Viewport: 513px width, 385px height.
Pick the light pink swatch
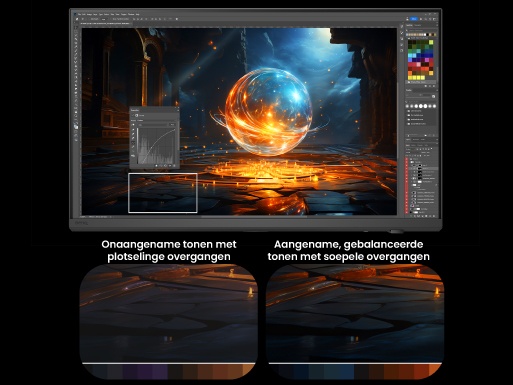pos(418,64)
